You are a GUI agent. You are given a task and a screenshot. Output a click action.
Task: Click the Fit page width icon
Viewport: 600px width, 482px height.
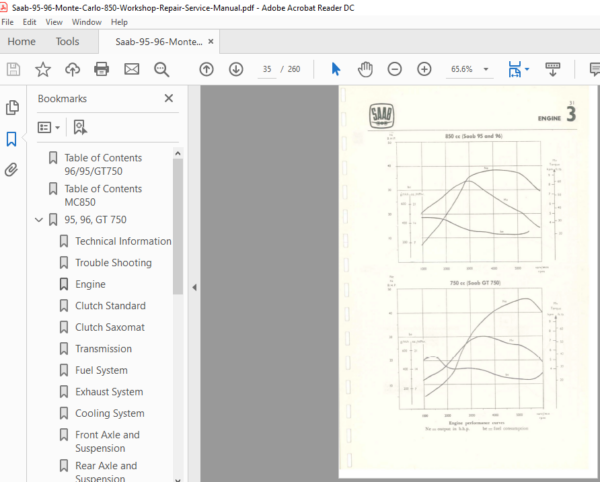click(515, 69)
